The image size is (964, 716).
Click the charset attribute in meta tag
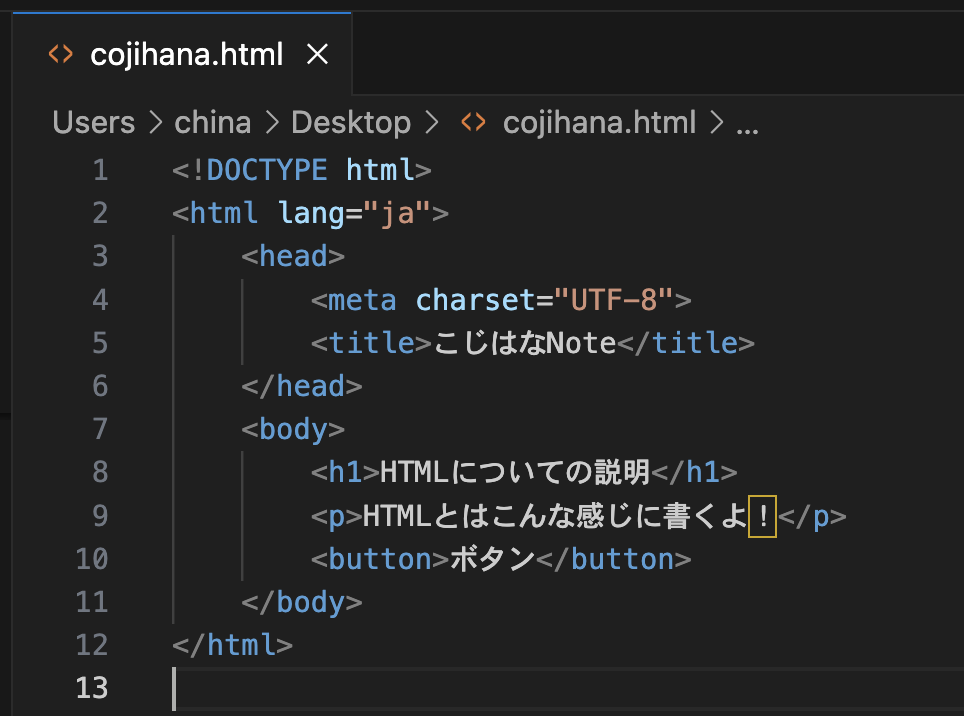(475, 300)
